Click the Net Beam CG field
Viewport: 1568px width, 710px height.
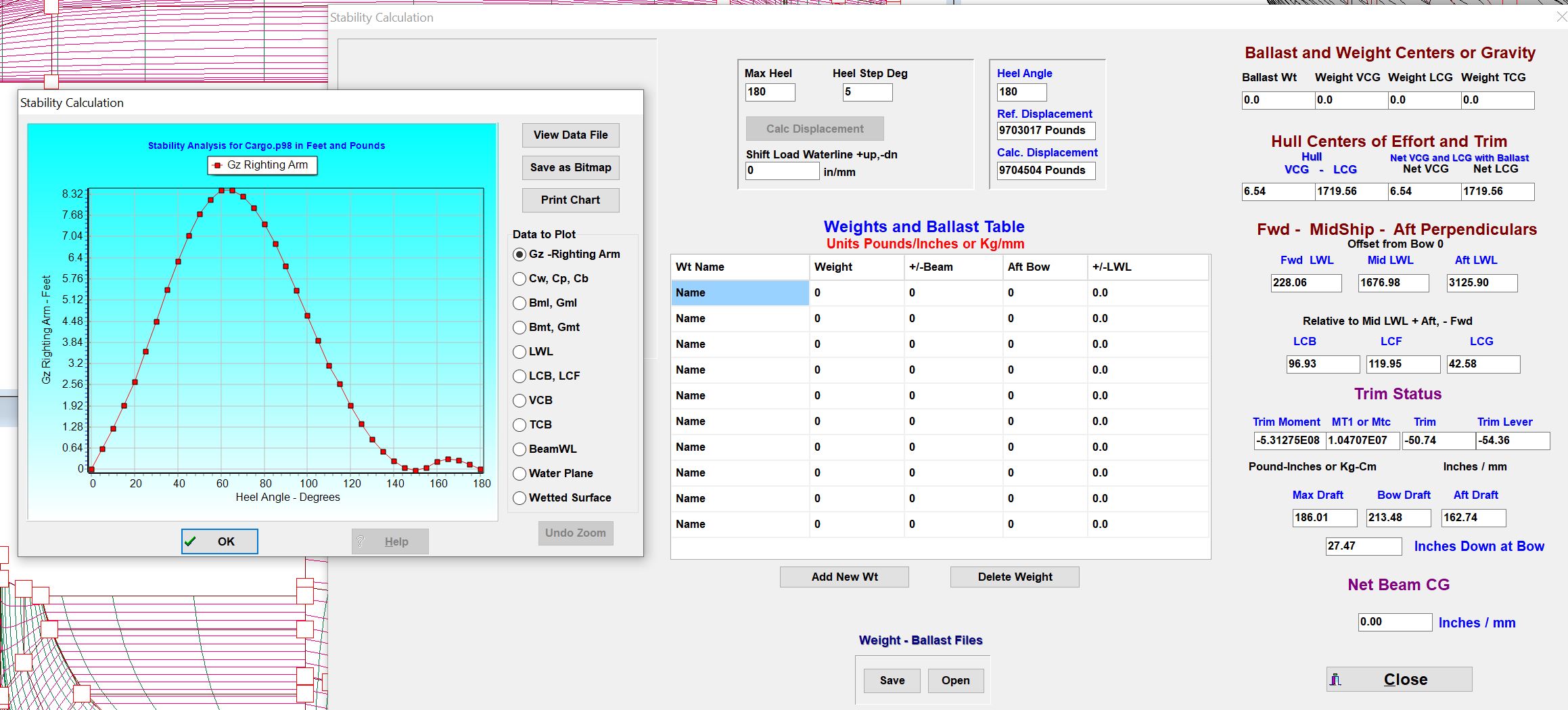pyautogui.click(x=1395, y=622)
